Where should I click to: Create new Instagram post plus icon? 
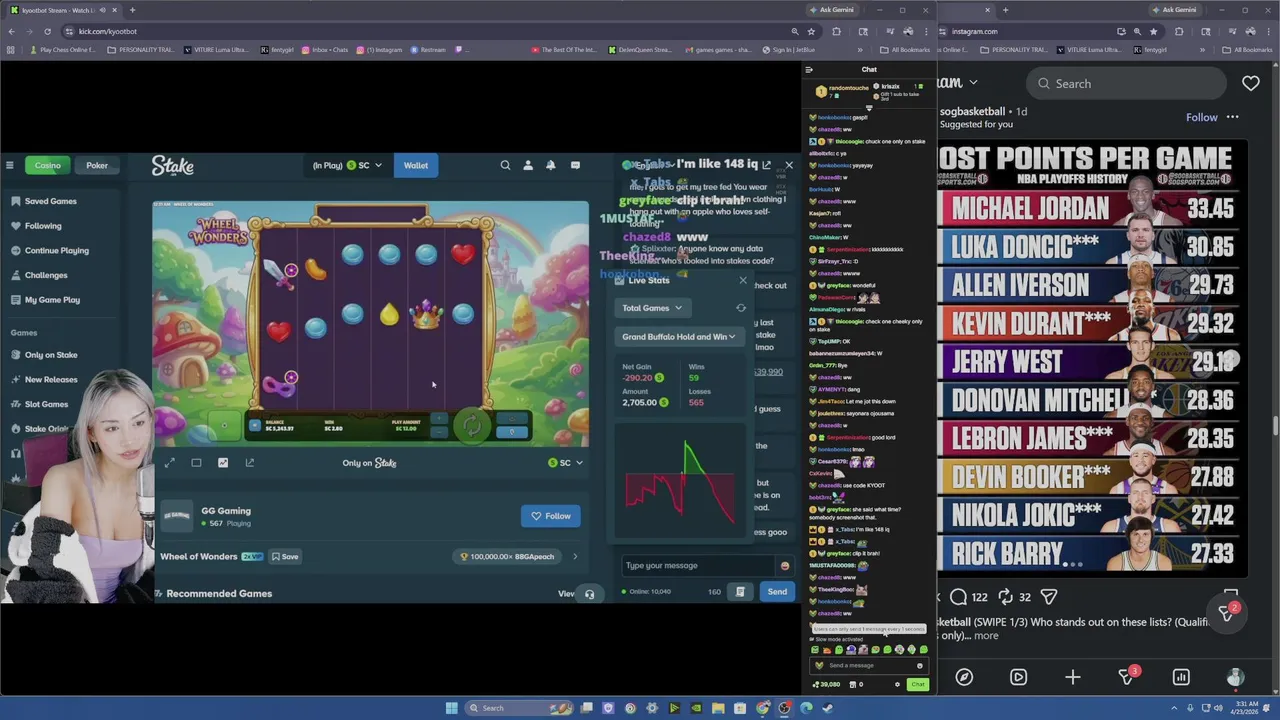pyautogui.click(x=1072, y=677)
